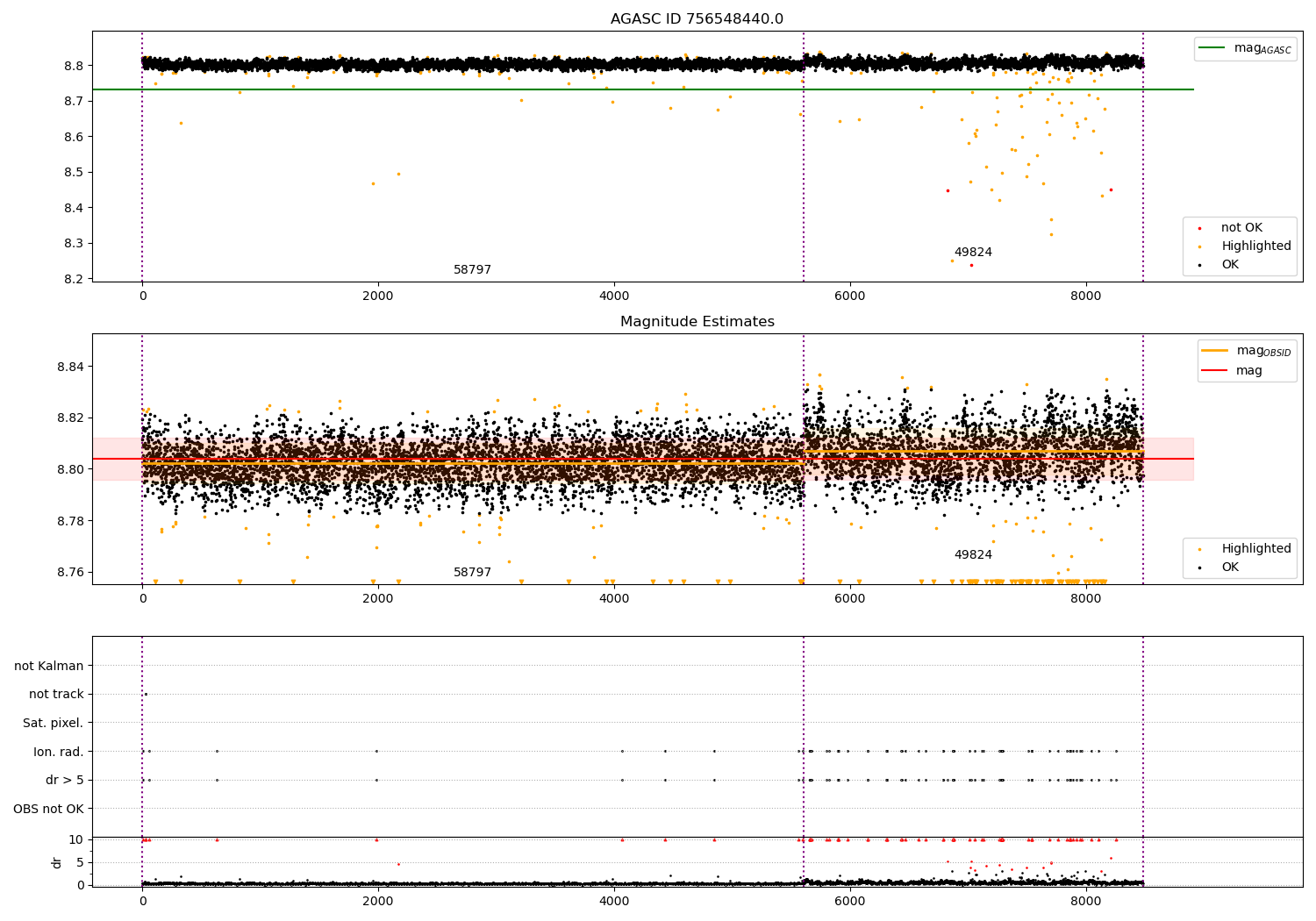Click the 8.2 y-axis tick in top plot
1316x921 pixels.
[x=74, y=279]
